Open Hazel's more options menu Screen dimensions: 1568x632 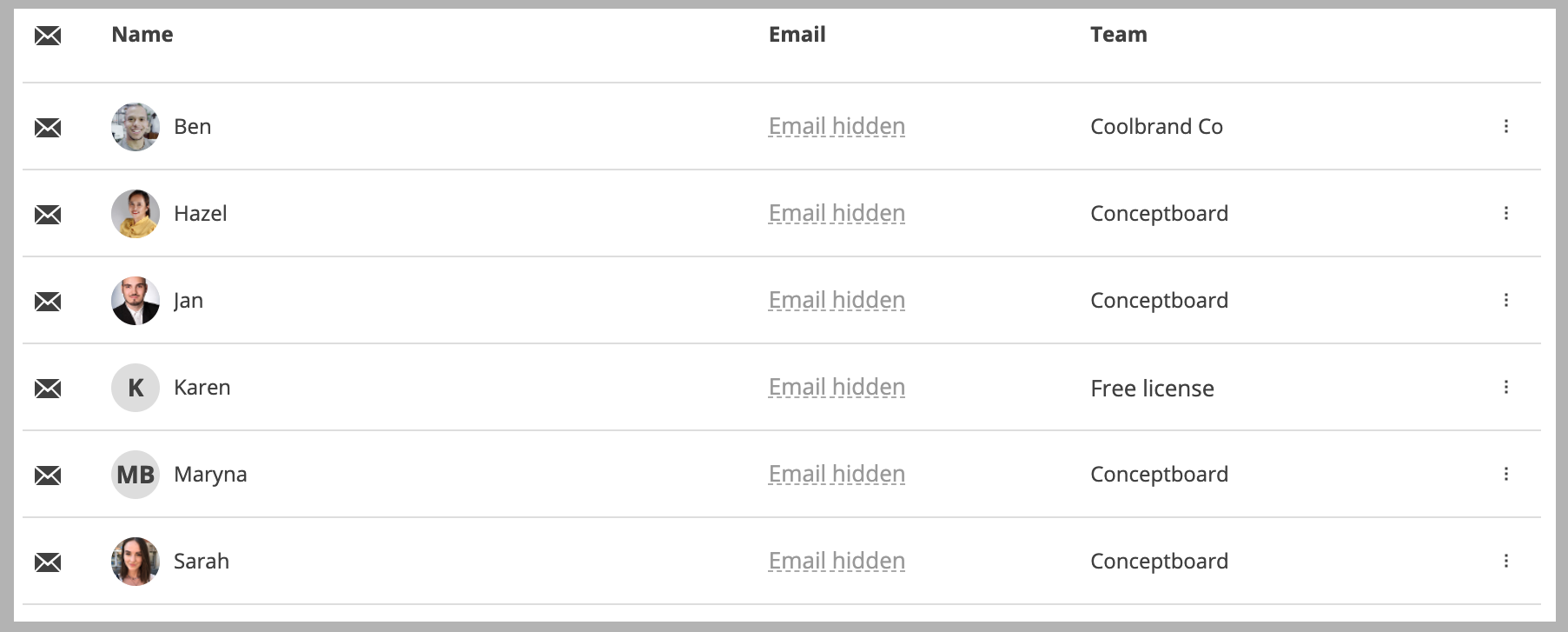point(1505,213)
